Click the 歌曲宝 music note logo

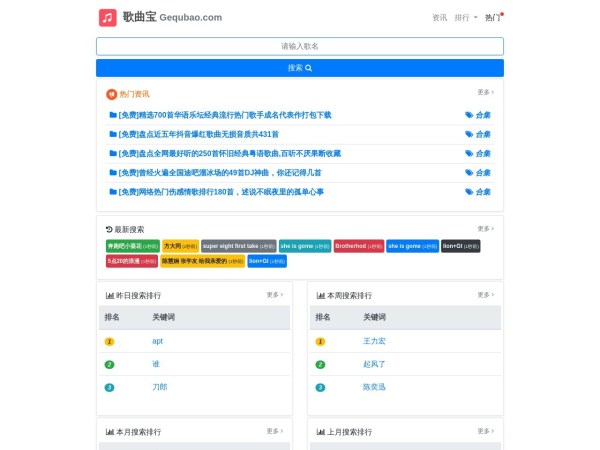click(x=107, y=17)
